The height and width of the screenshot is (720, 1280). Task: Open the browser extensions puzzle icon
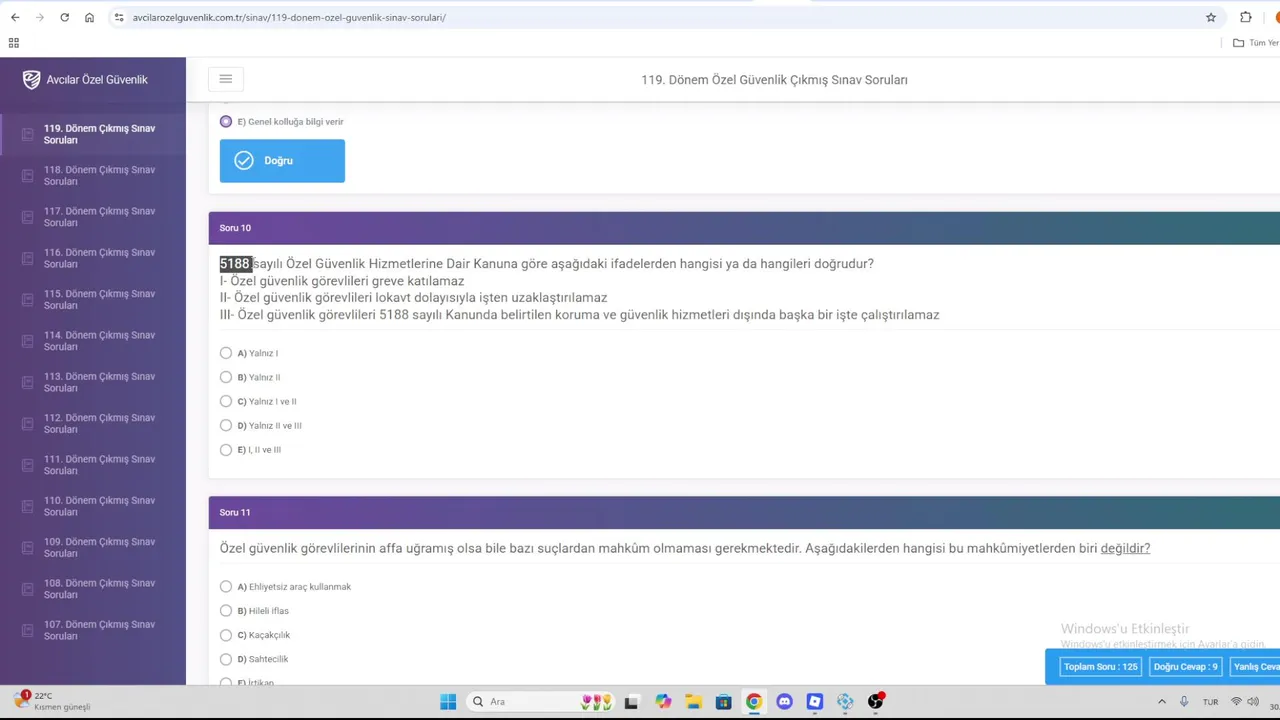[1246, 17]
